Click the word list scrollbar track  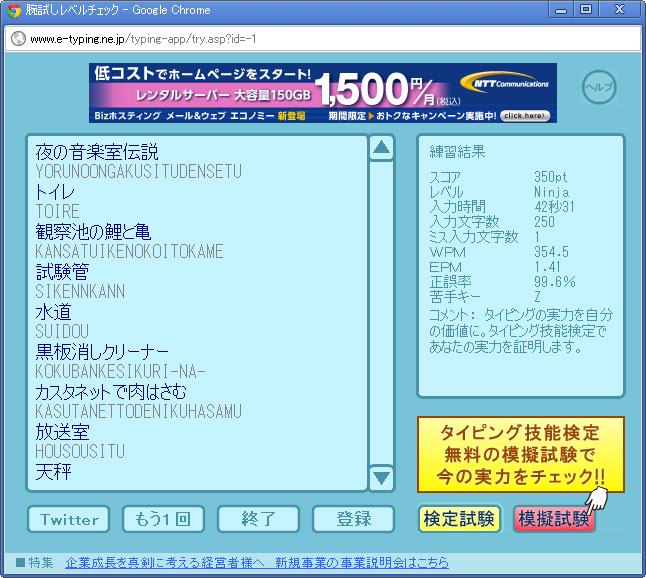(381, 310)
